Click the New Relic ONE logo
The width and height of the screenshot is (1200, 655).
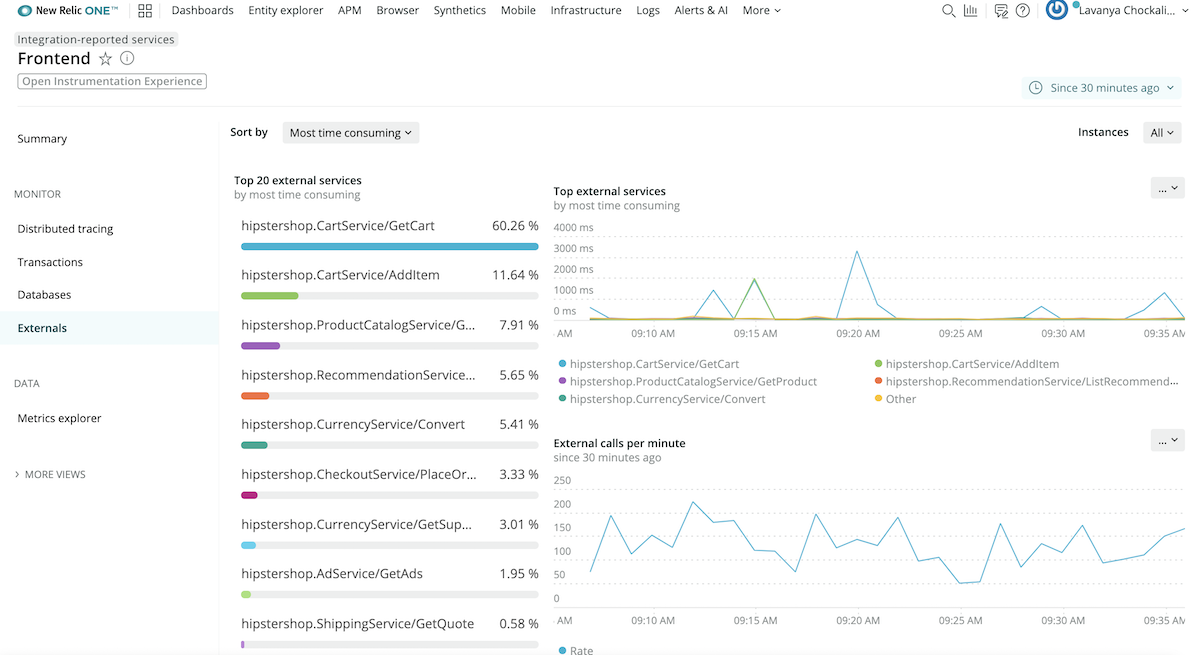68,11
